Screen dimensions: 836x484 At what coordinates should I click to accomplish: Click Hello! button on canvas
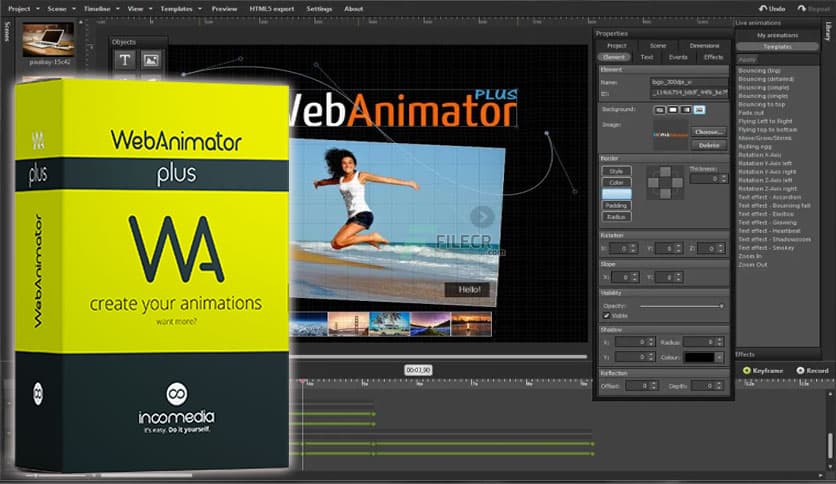468,290
